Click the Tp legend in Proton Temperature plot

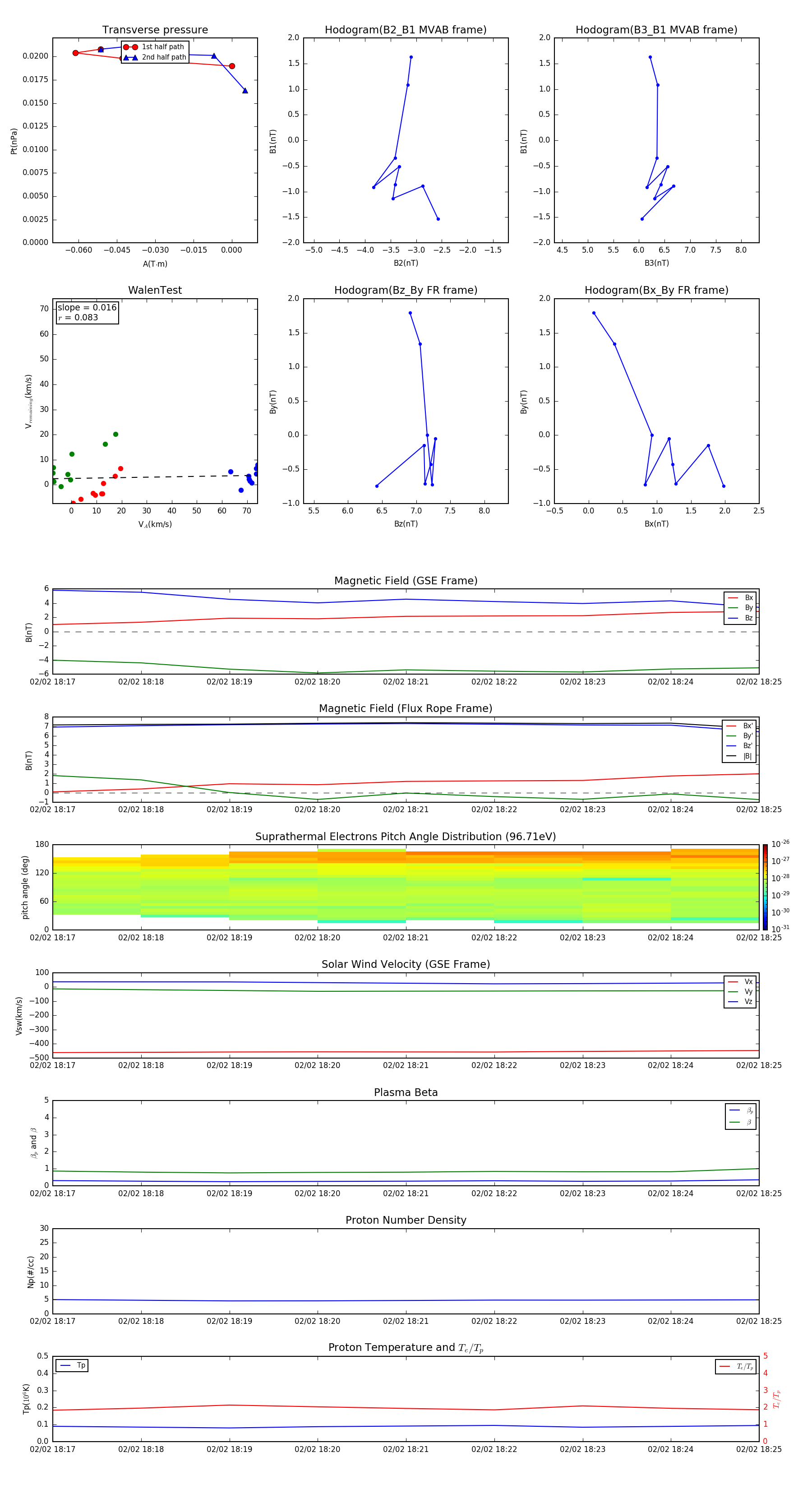coord(72,1365)
